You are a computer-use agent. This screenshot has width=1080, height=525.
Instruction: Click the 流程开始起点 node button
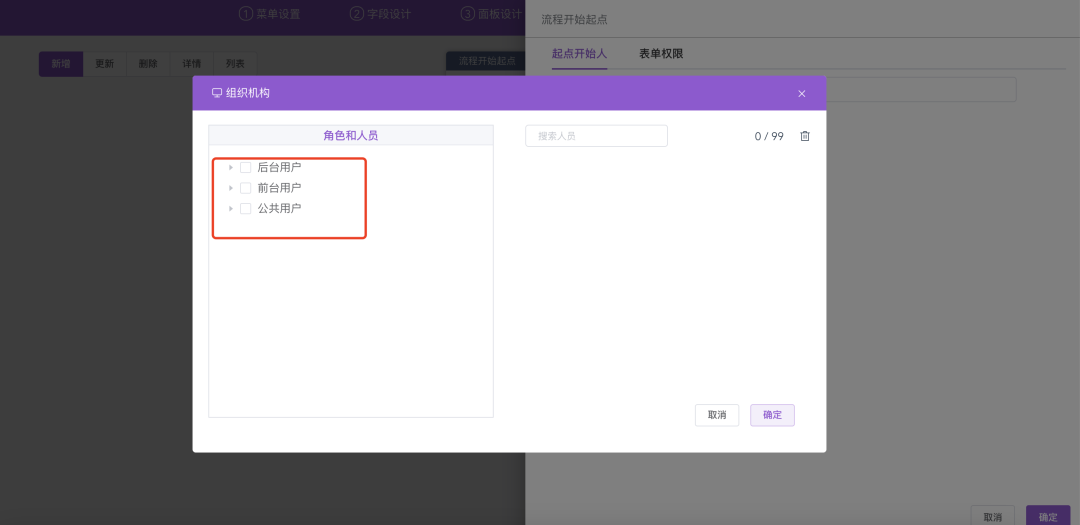tap(486, 61)
